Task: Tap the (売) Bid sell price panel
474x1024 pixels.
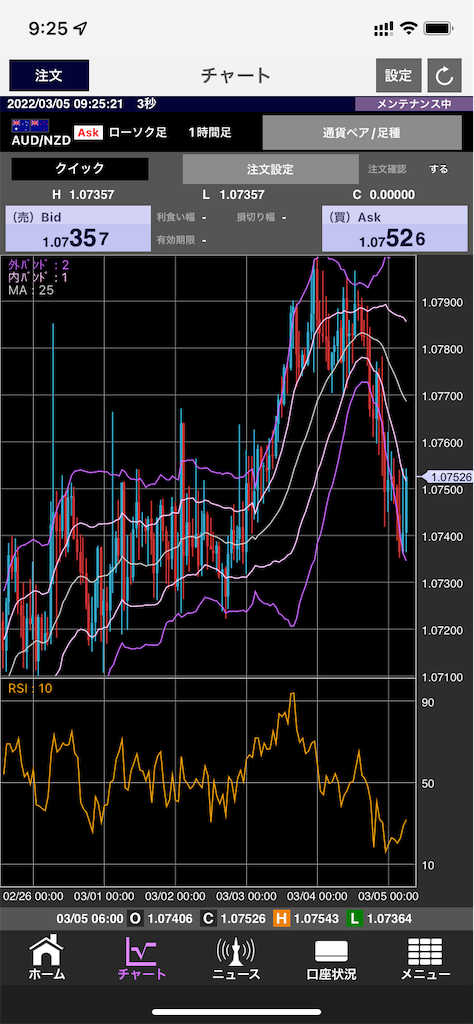Action: [x=78, y=229]
